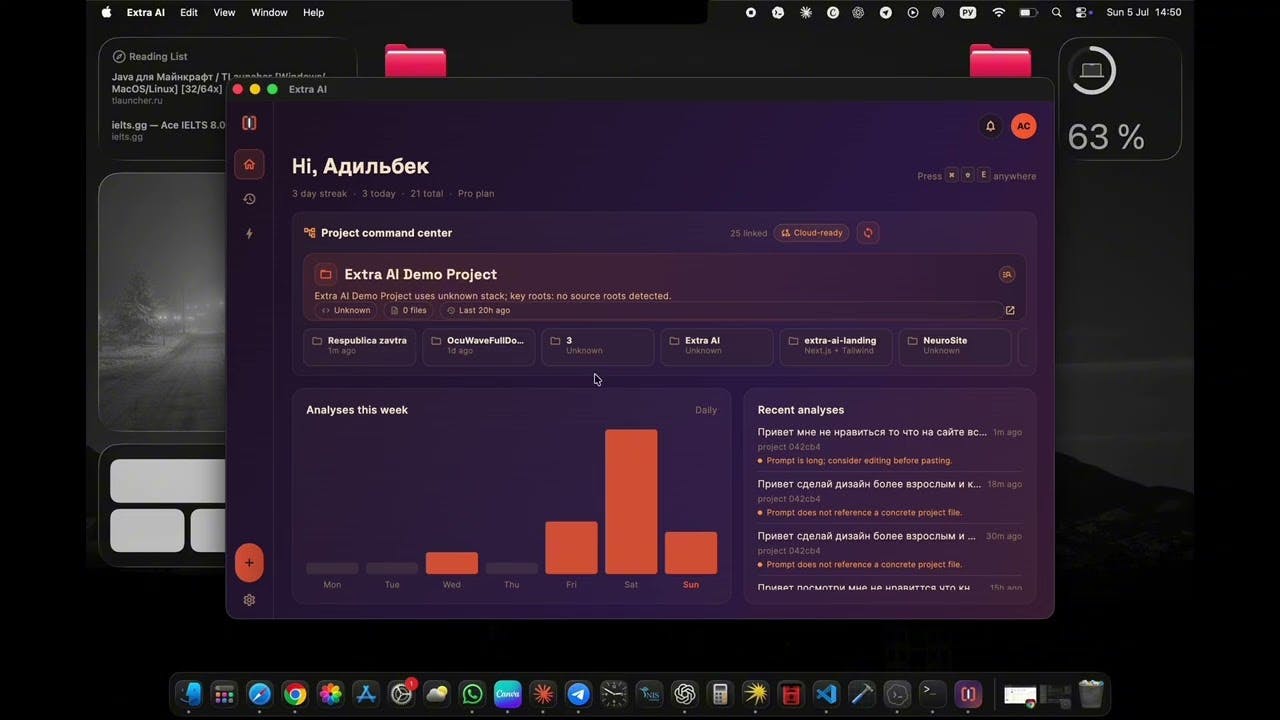Open the extra-ai-landing project card
The image size is (1280, 720).
click(835, 346)
